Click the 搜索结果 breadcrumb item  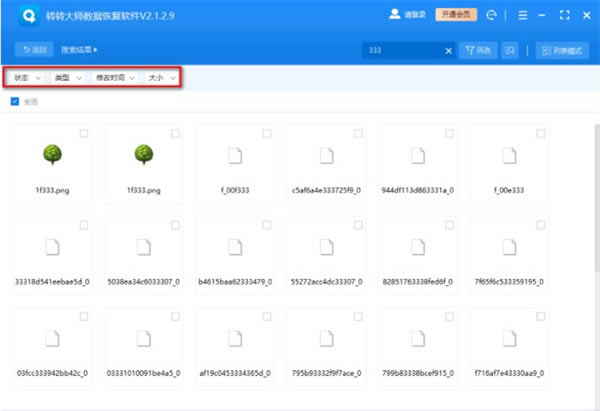point(79,49)
